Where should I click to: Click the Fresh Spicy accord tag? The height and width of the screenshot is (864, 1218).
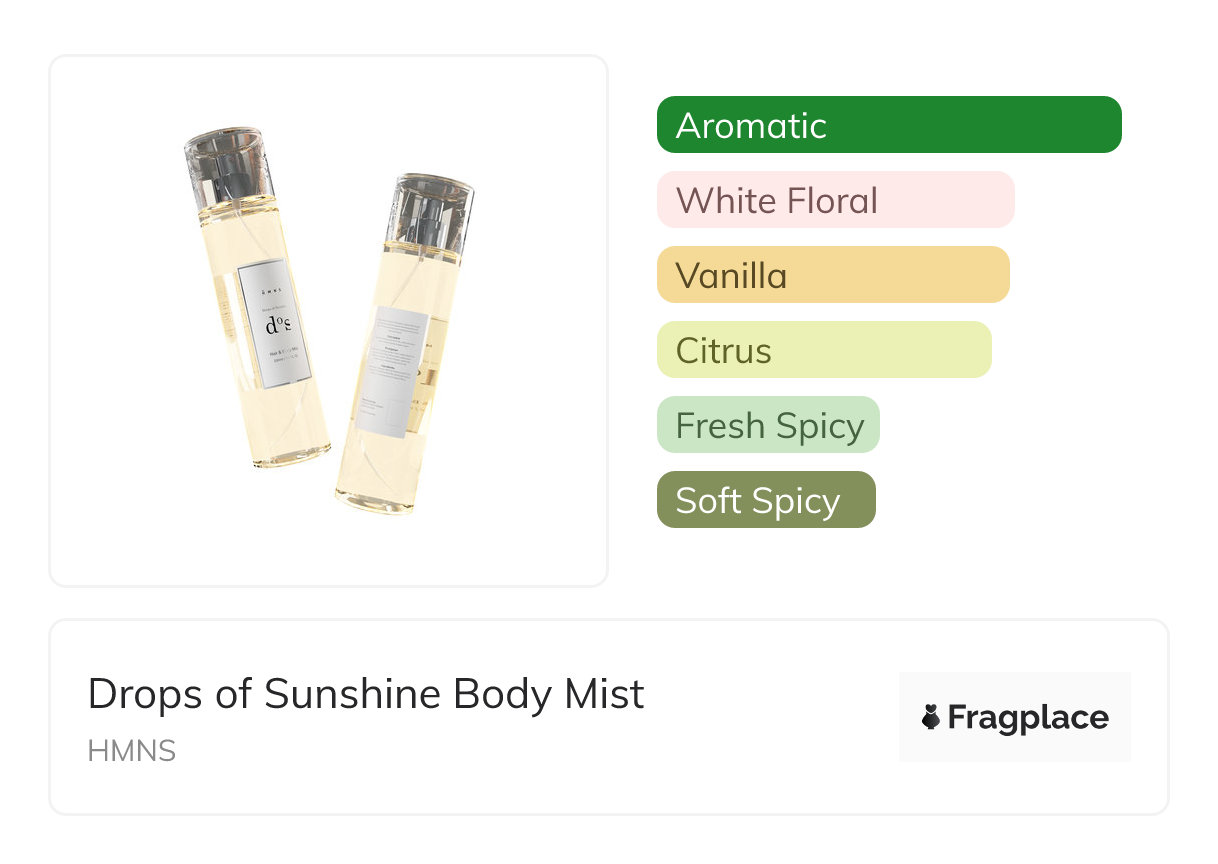[768, 425]
